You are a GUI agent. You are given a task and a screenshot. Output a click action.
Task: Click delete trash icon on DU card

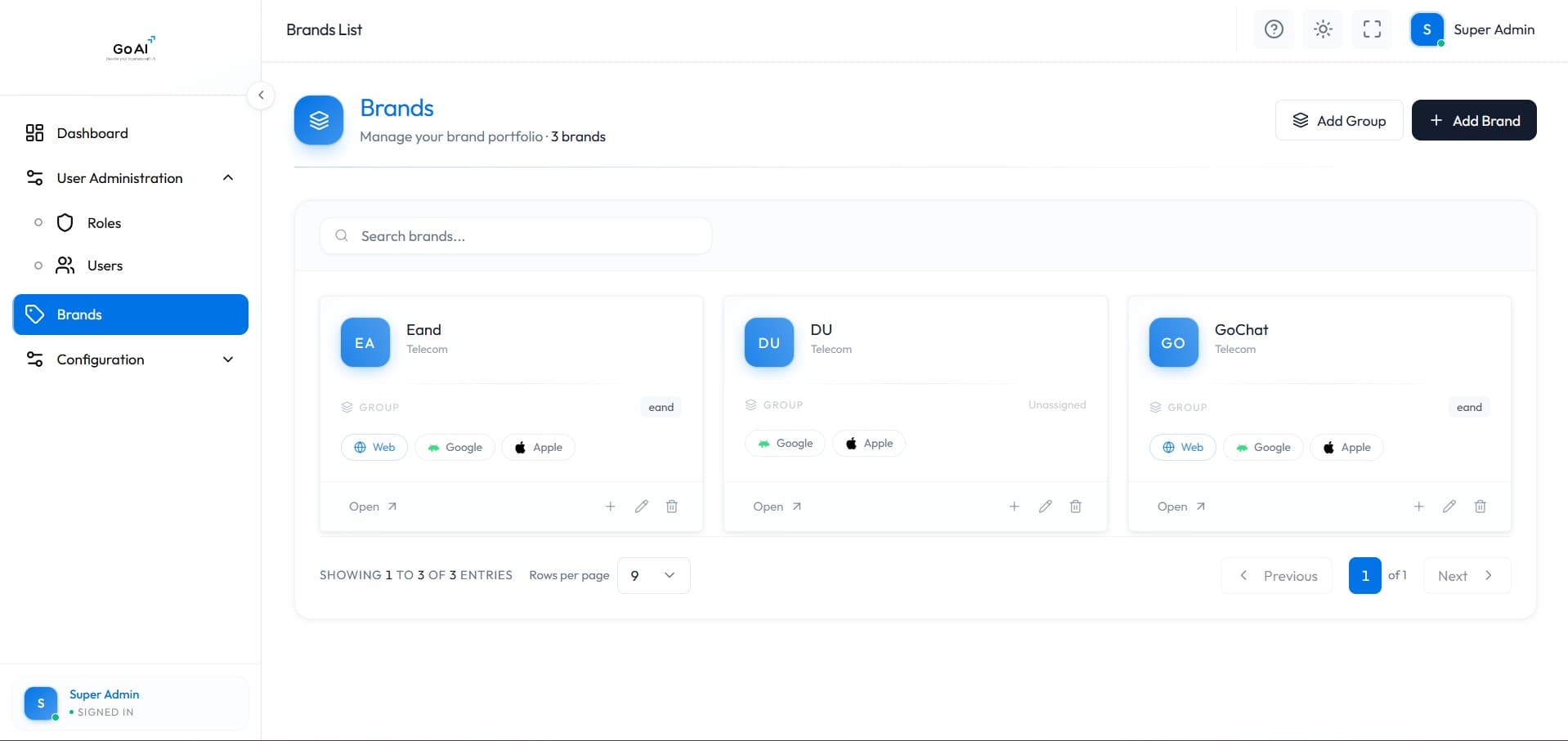(1076, 507)
